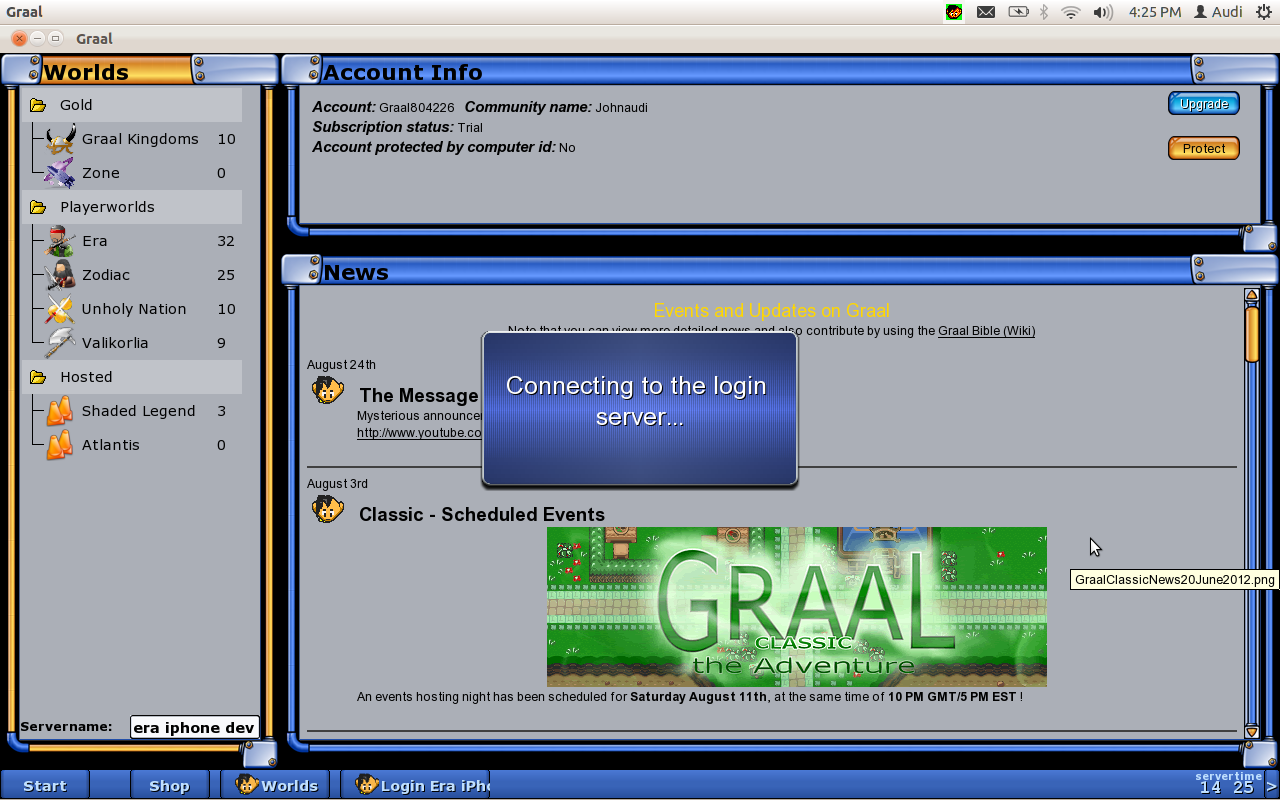Click the Zodiac world icon
The width and height of the screenshot is (1280, 800).
(60, 275)
